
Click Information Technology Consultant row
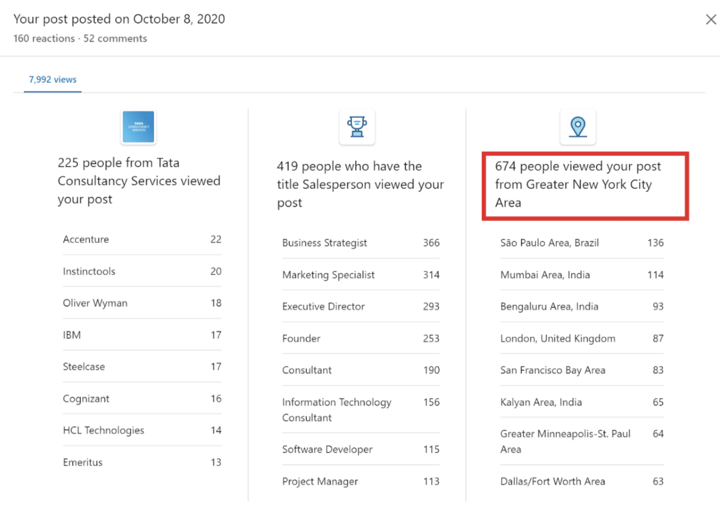(360, 410)
